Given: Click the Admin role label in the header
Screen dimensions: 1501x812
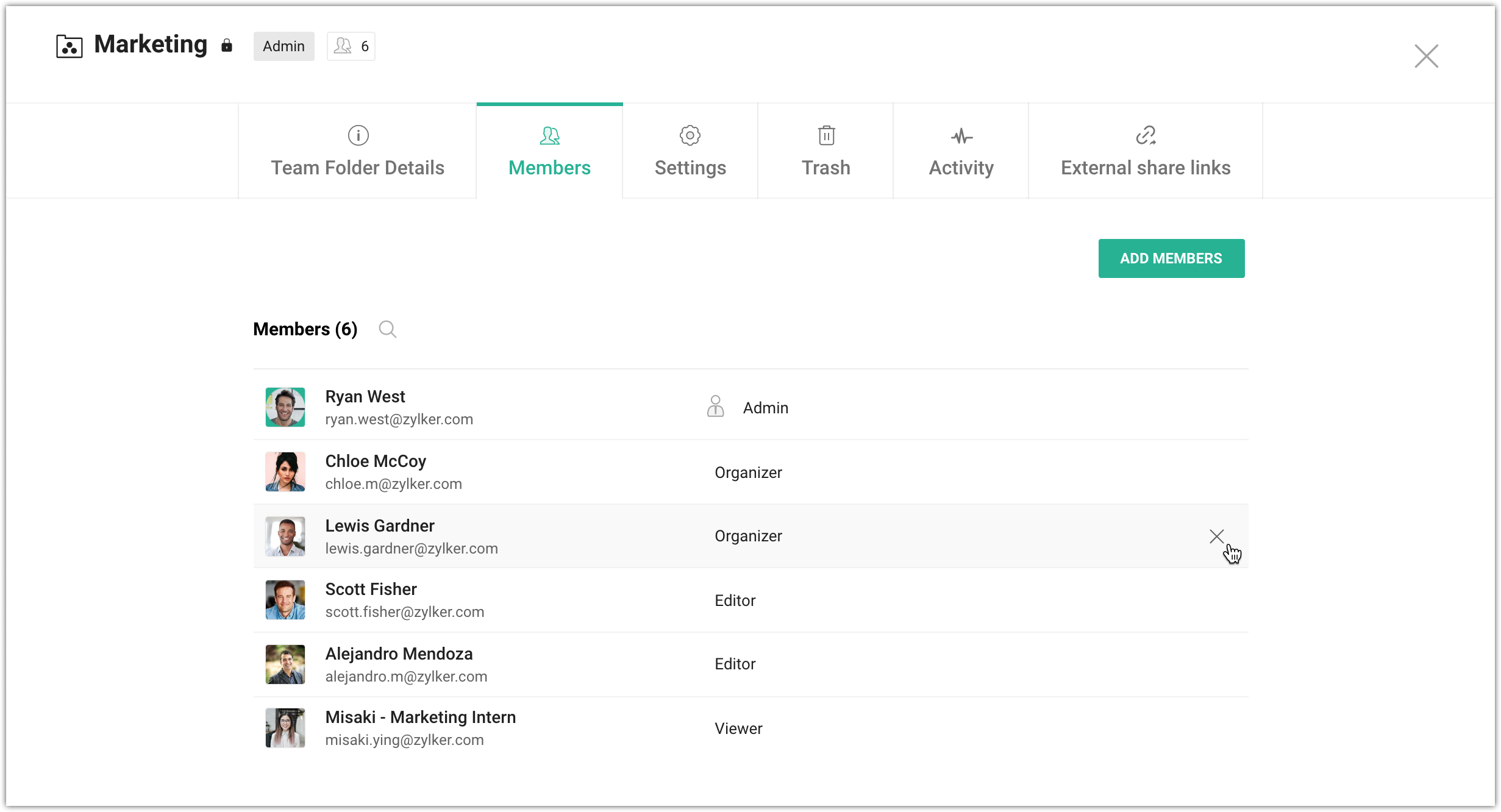Looking at the screenshot, I should click(x=283, y=46).
